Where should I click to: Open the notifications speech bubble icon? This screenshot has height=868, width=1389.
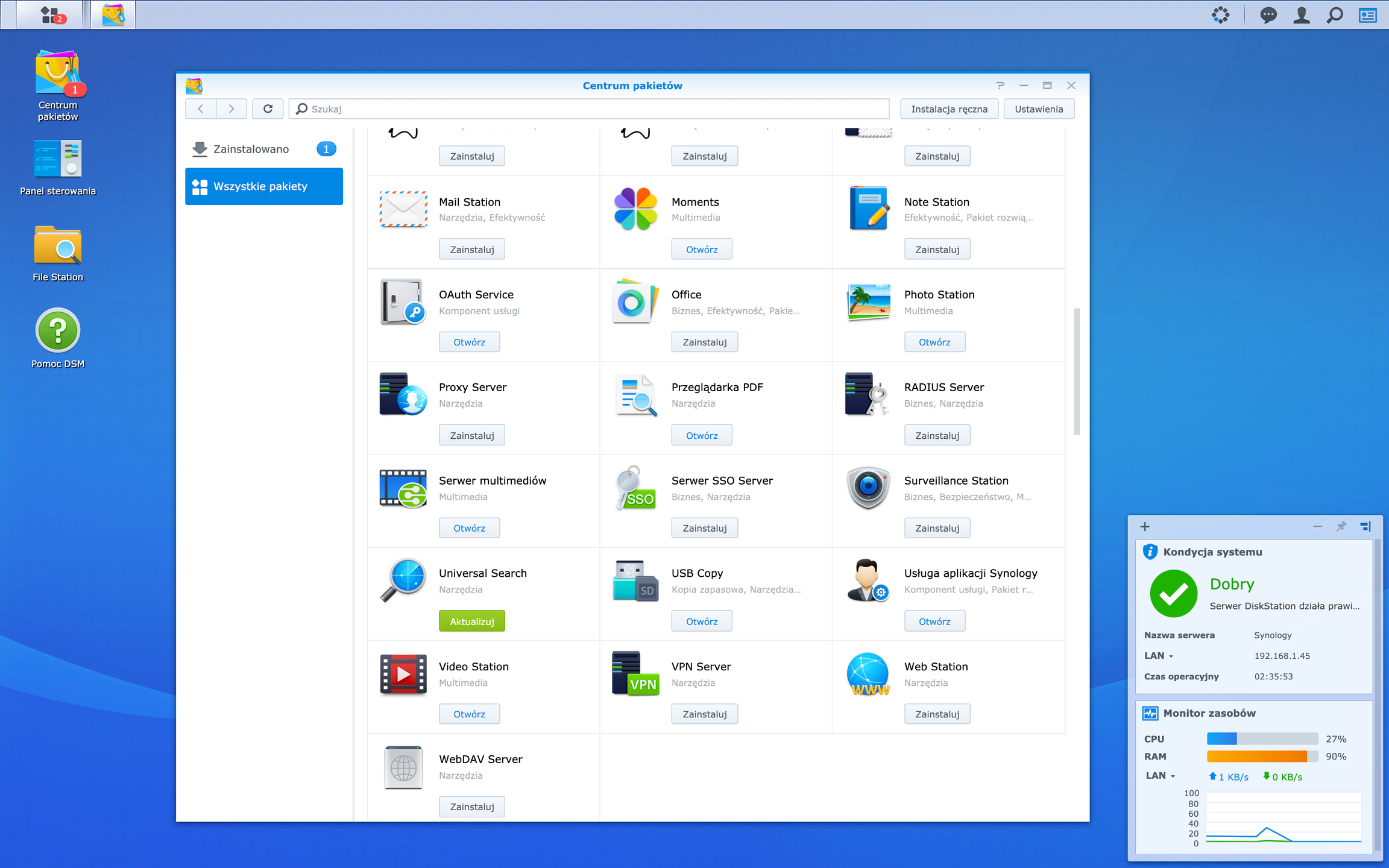[x=1268, y=15]
